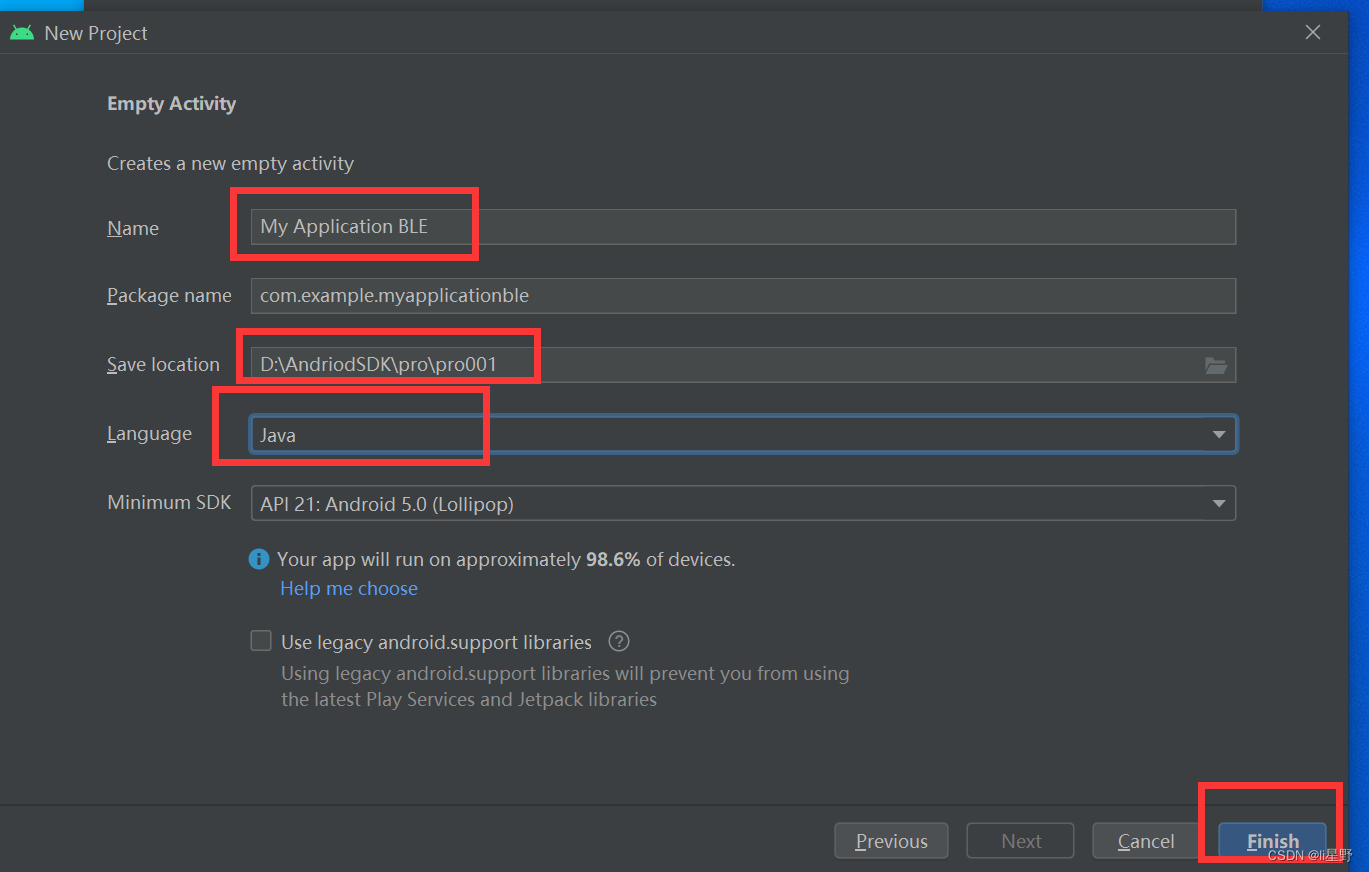Click the Next button
1369x872 pixels.
coord(1021,841)
